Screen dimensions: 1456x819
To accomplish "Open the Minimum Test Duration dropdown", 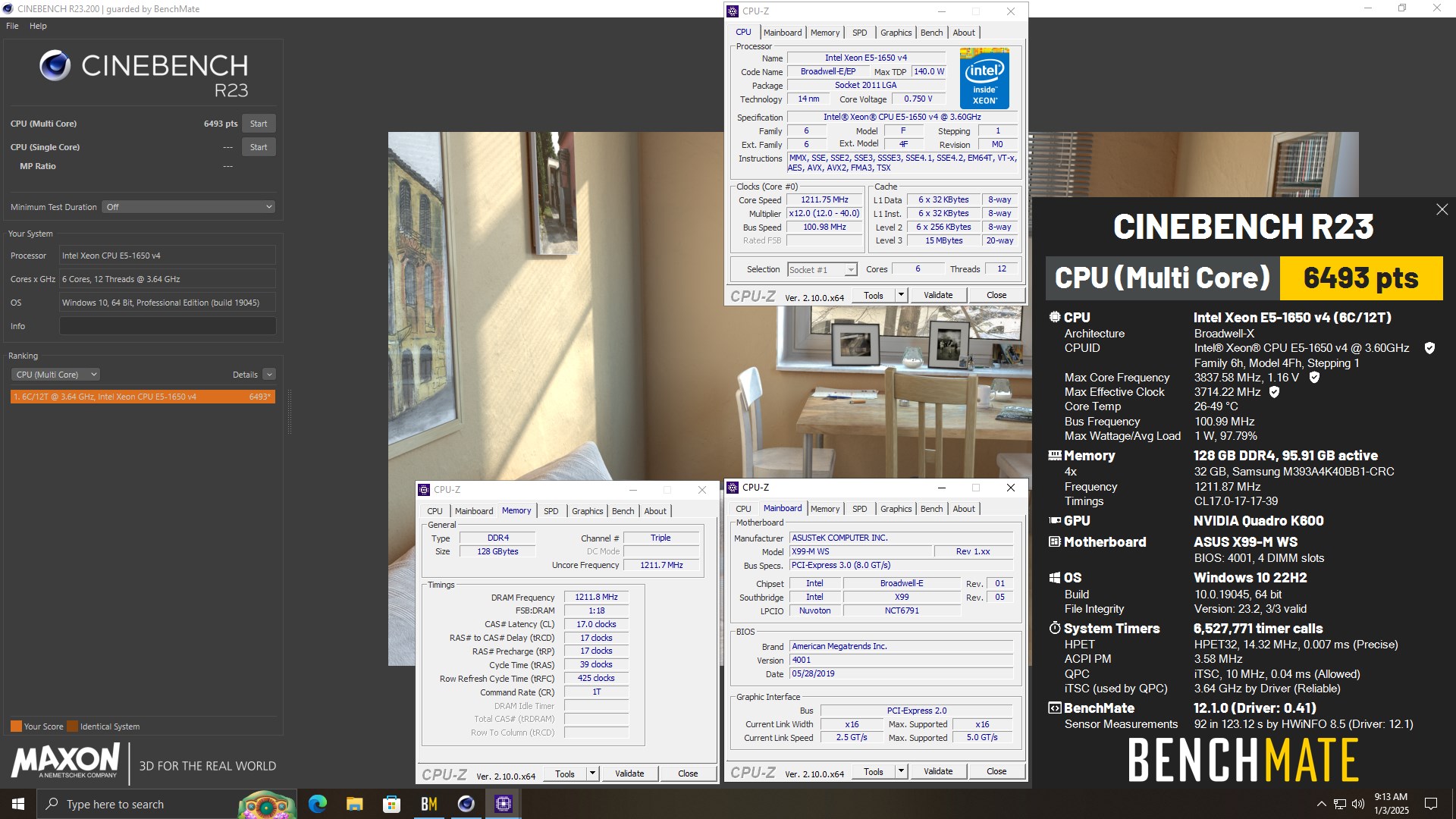I will click(188, 207).
